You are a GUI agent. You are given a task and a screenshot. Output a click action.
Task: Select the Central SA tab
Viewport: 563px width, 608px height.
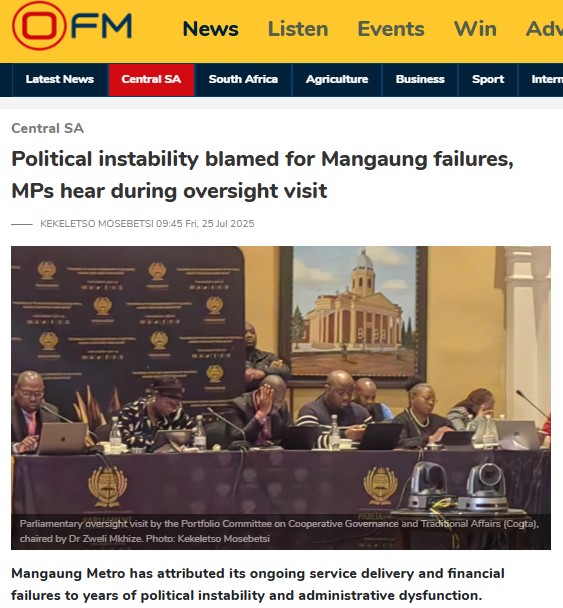pyautogui.click(x=151, y=79)
